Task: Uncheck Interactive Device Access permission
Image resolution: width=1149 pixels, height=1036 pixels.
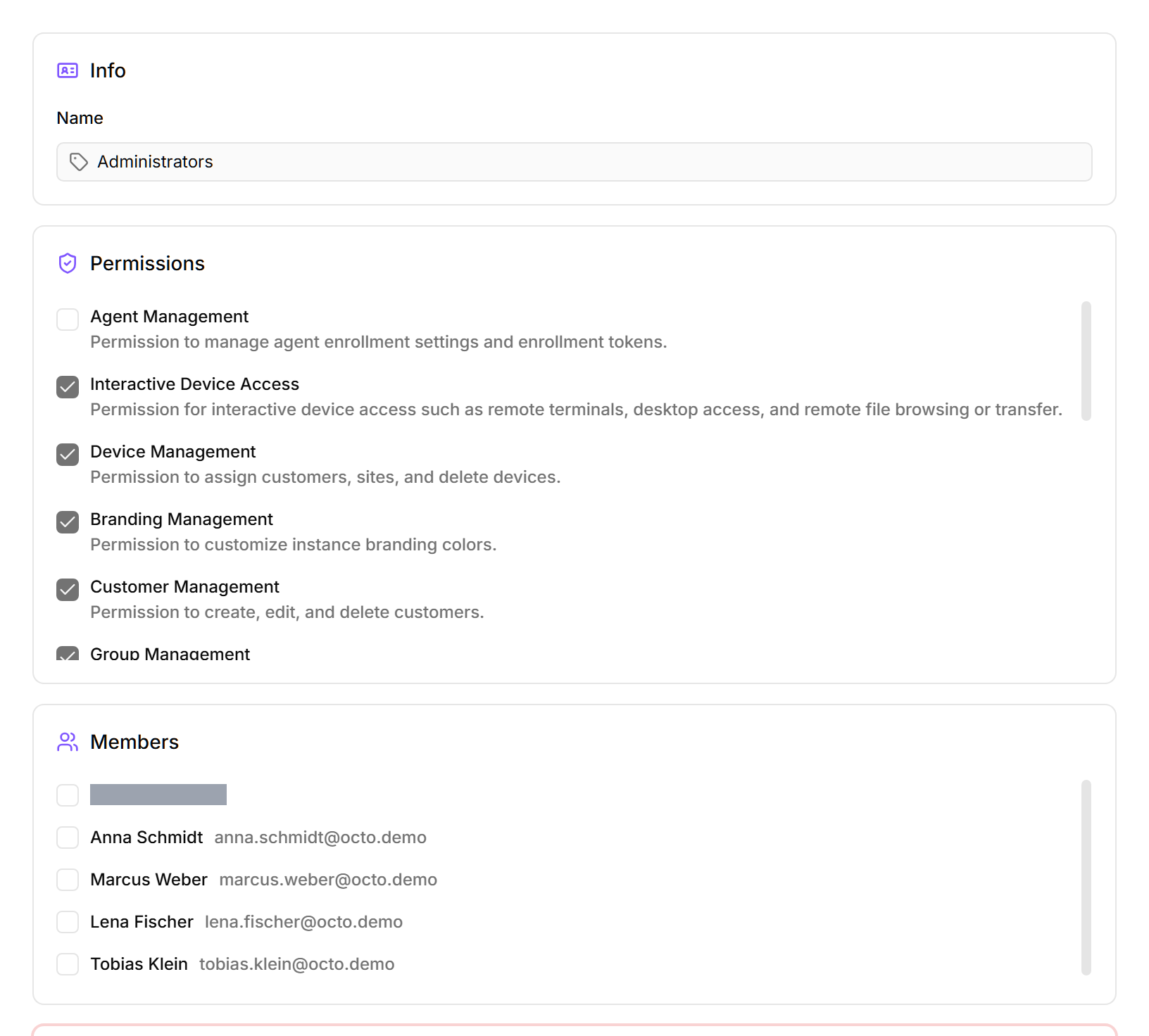Action: pyautogui.click(x=68, y=387)
